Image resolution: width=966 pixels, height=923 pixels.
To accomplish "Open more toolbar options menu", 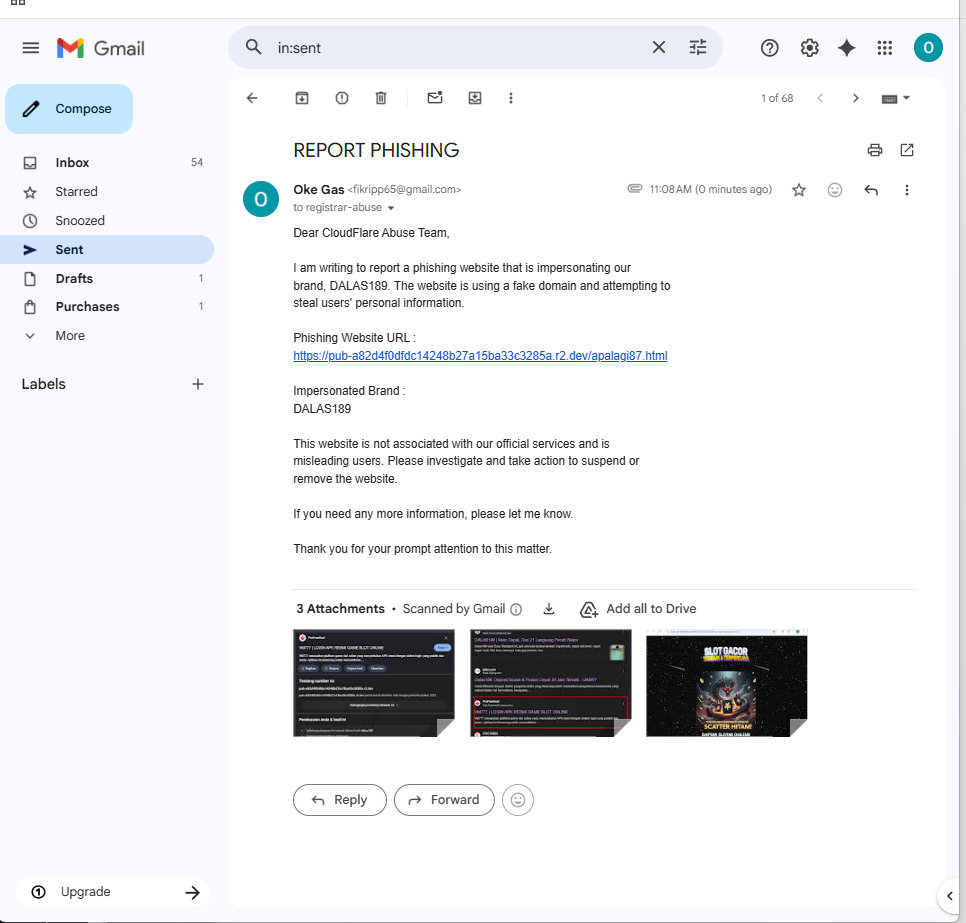I will coord(511,98).
